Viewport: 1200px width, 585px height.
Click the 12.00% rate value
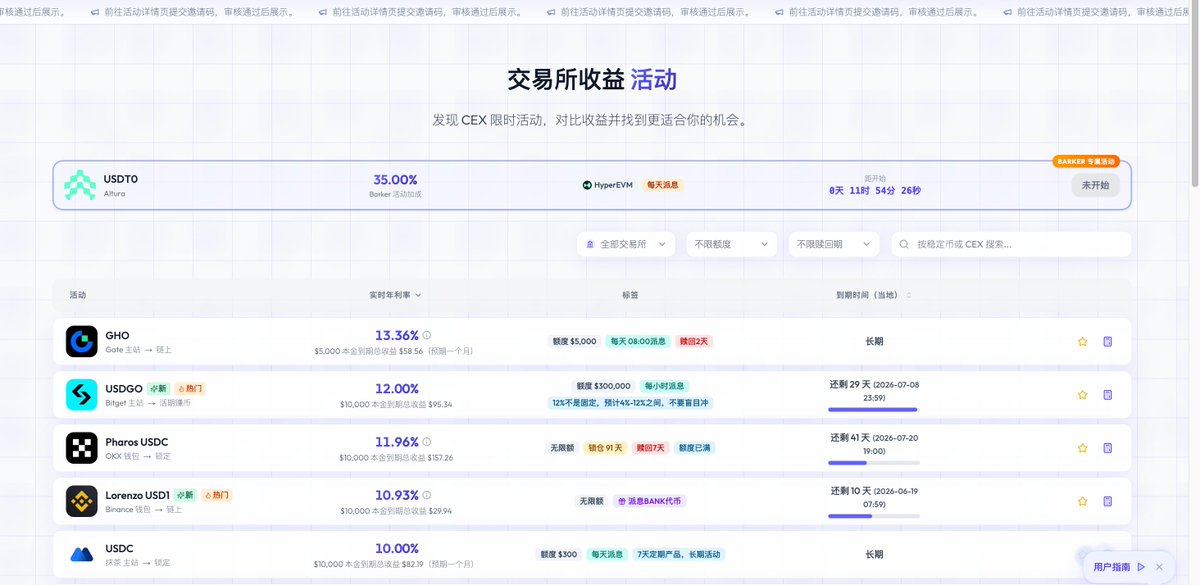397,389
